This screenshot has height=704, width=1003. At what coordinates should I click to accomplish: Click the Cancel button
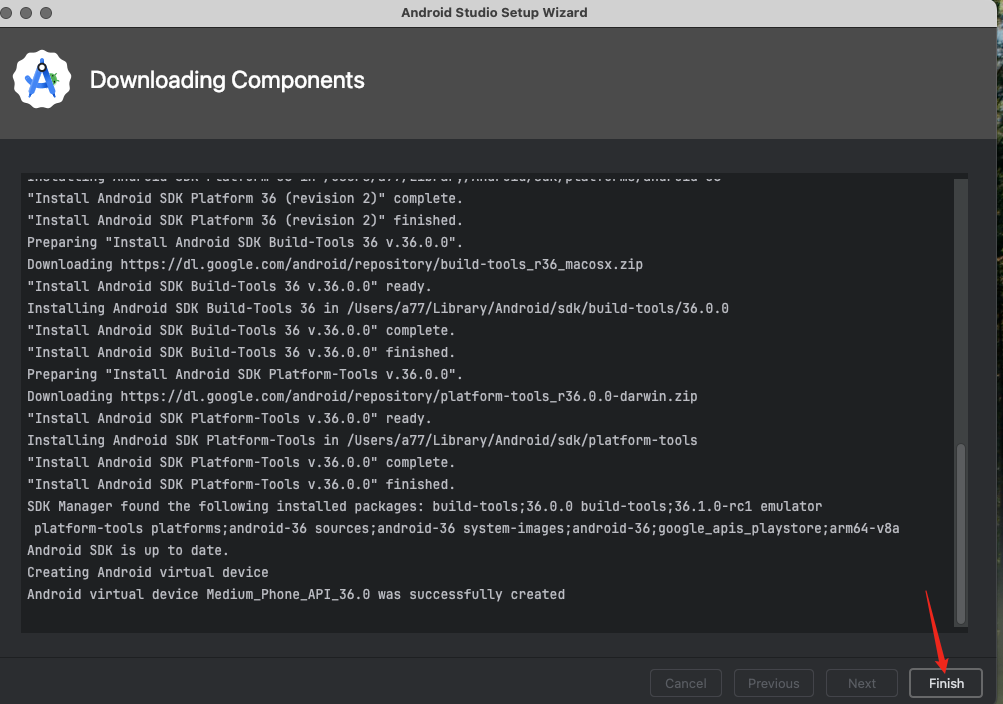coord(686,683)
